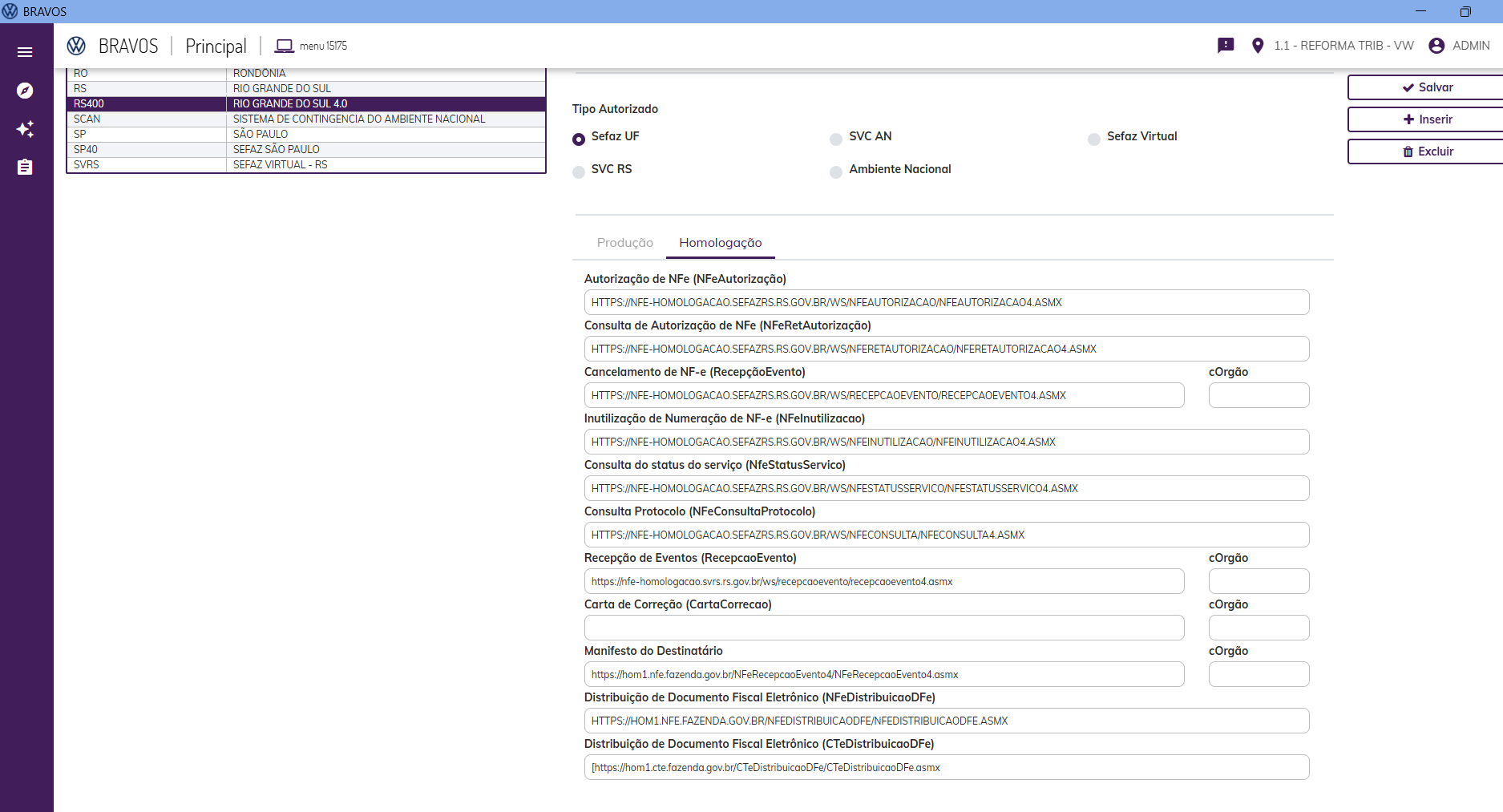Click the Inserir button

(1425, 119)
